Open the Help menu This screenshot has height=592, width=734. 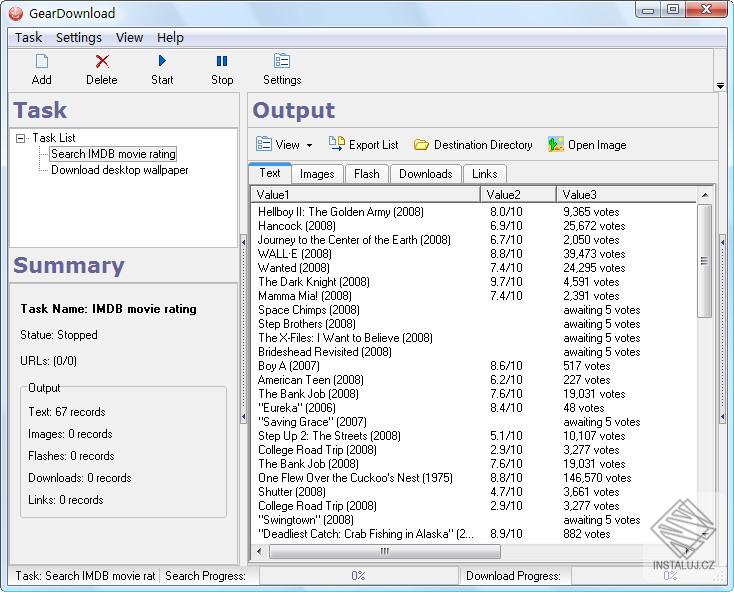[170, 37]
